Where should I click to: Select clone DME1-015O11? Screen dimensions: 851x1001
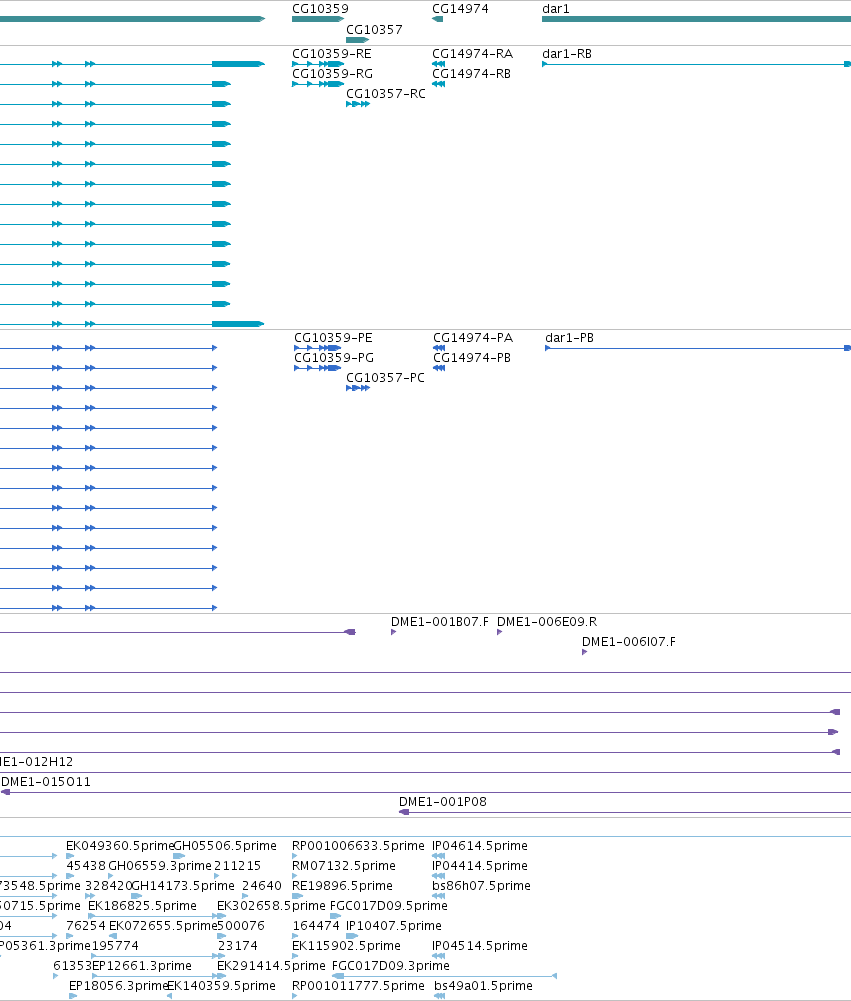[46, 782]
